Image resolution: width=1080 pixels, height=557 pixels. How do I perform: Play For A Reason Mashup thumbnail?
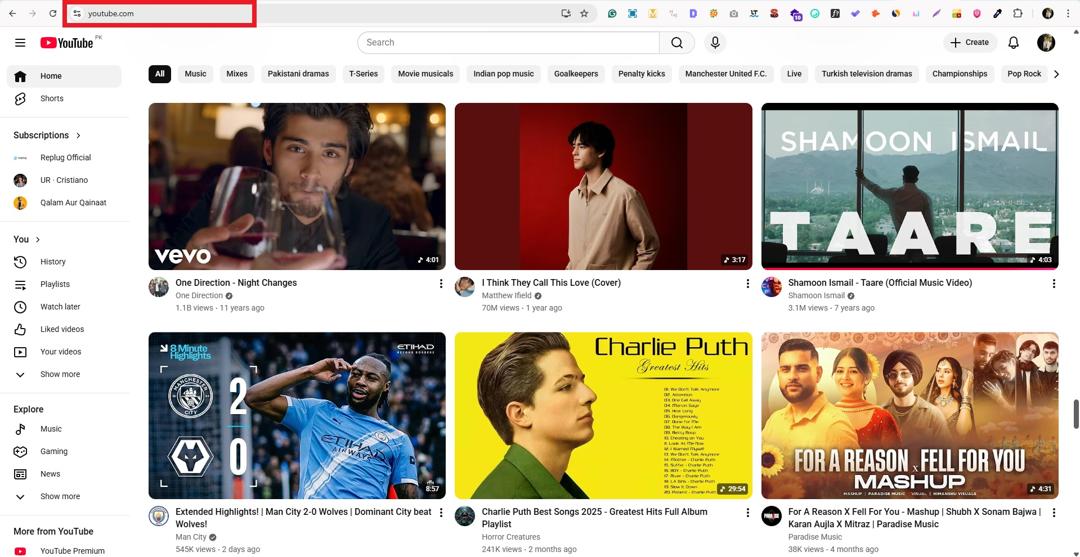pos(910,416)
